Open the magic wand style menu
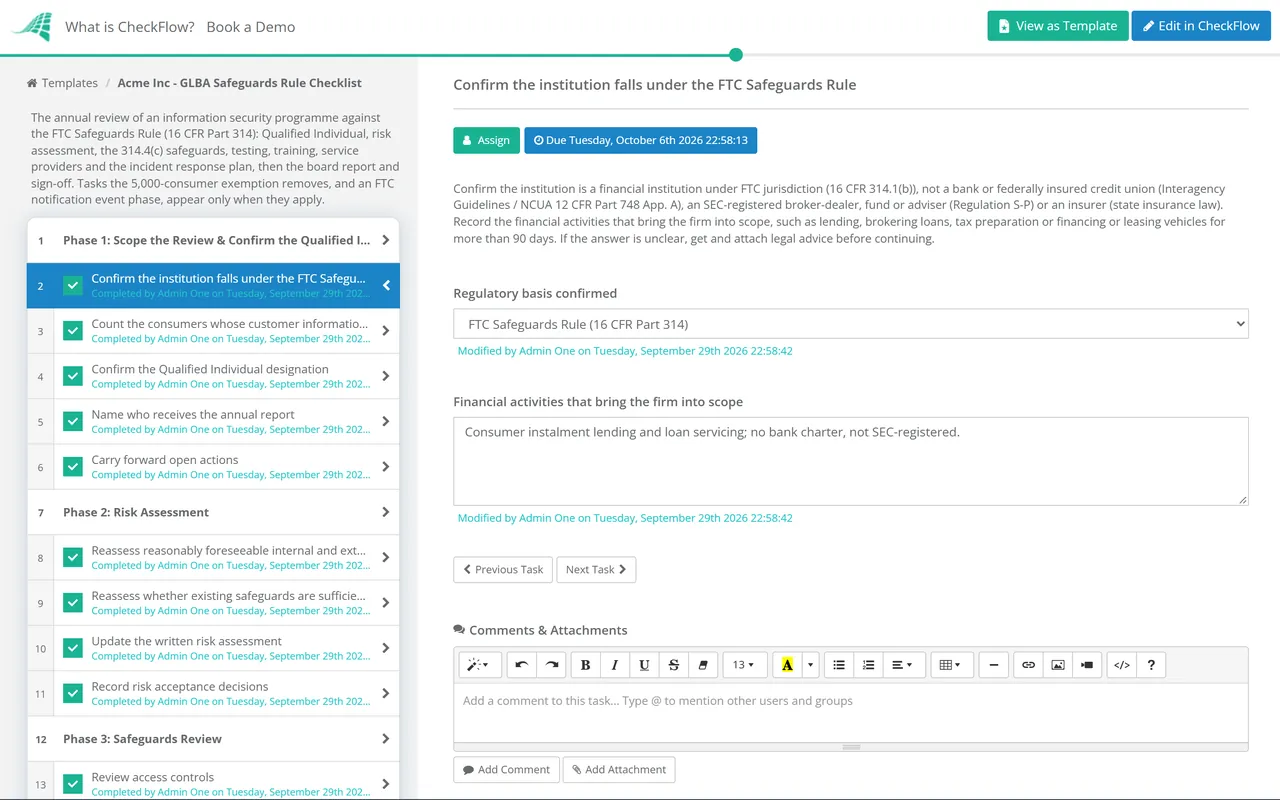This screenshot has height=800, width=1280. (x=479, y=665)
